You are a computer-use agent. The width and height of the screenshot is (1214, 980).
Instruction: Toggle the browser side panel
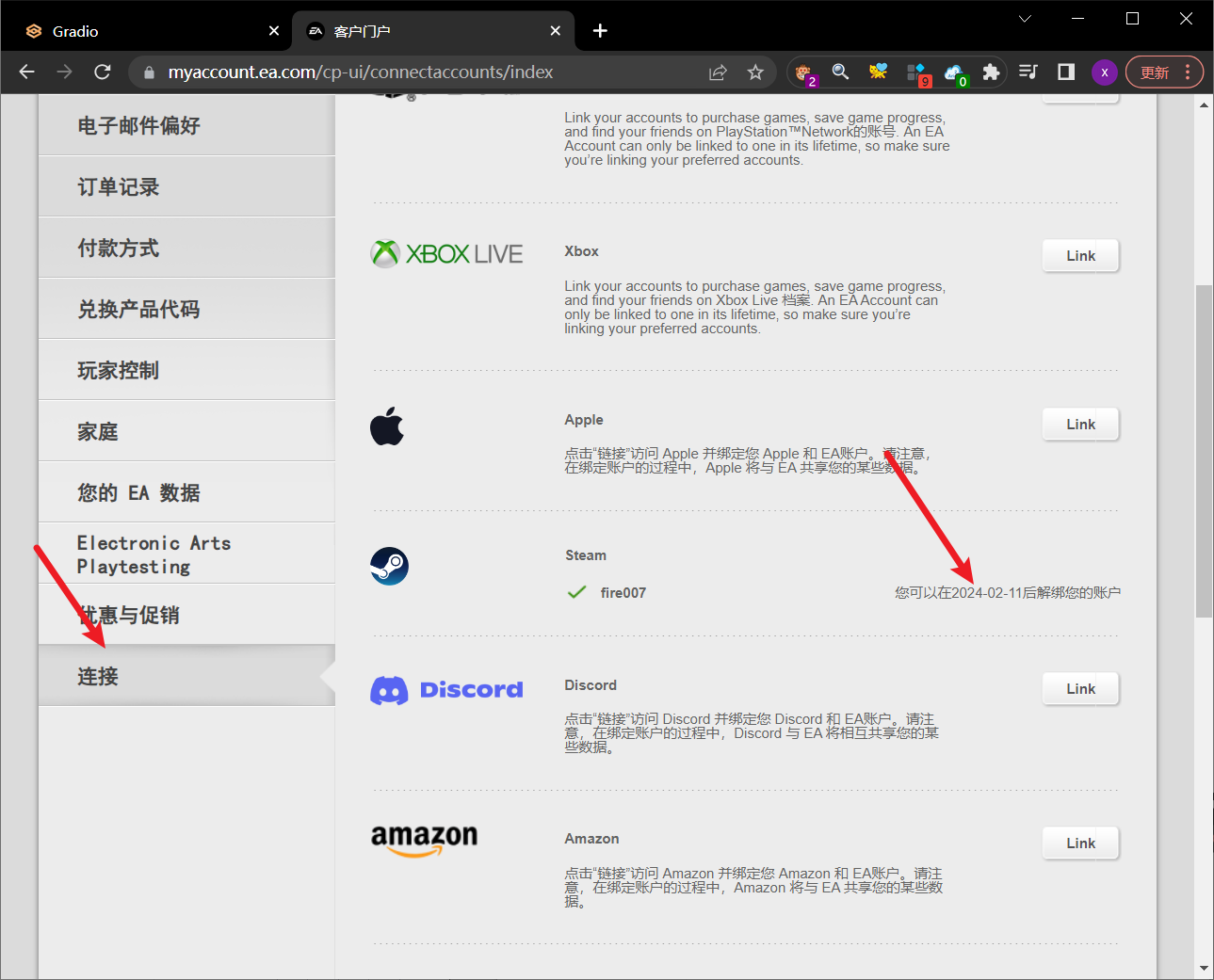point(1066,72)
